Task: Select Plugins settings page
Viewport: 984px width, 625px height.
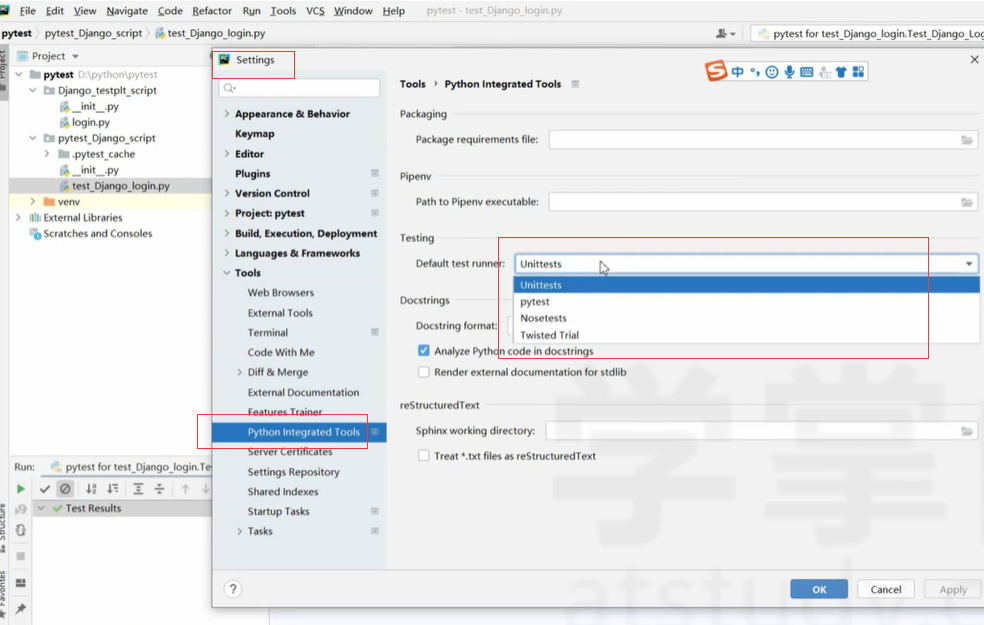Action: (x=252, y=174)
